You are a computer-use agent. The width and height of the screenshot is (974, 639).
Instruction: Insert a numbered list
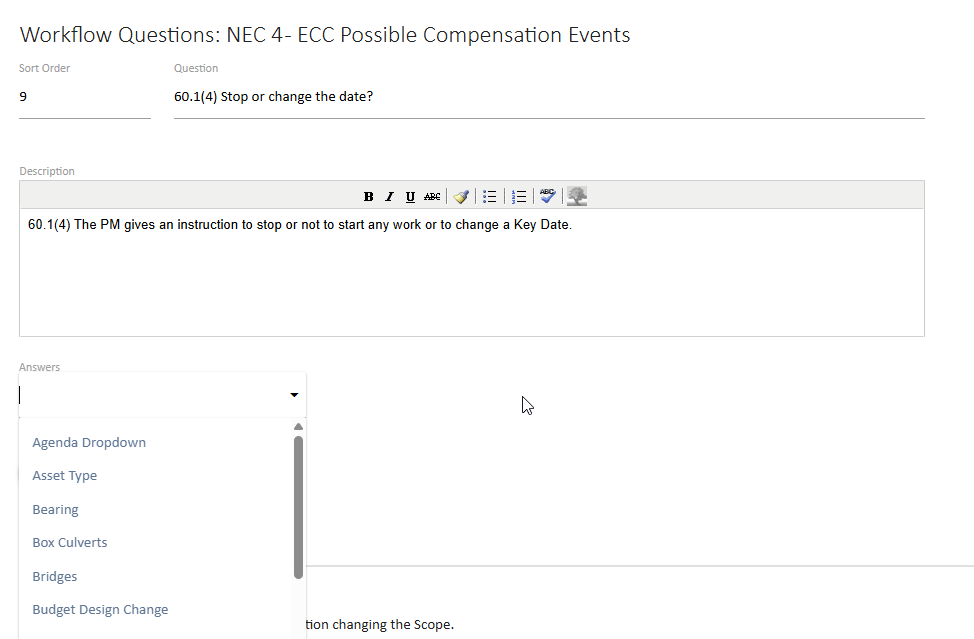pyautogui.click(x=518, y=196)
